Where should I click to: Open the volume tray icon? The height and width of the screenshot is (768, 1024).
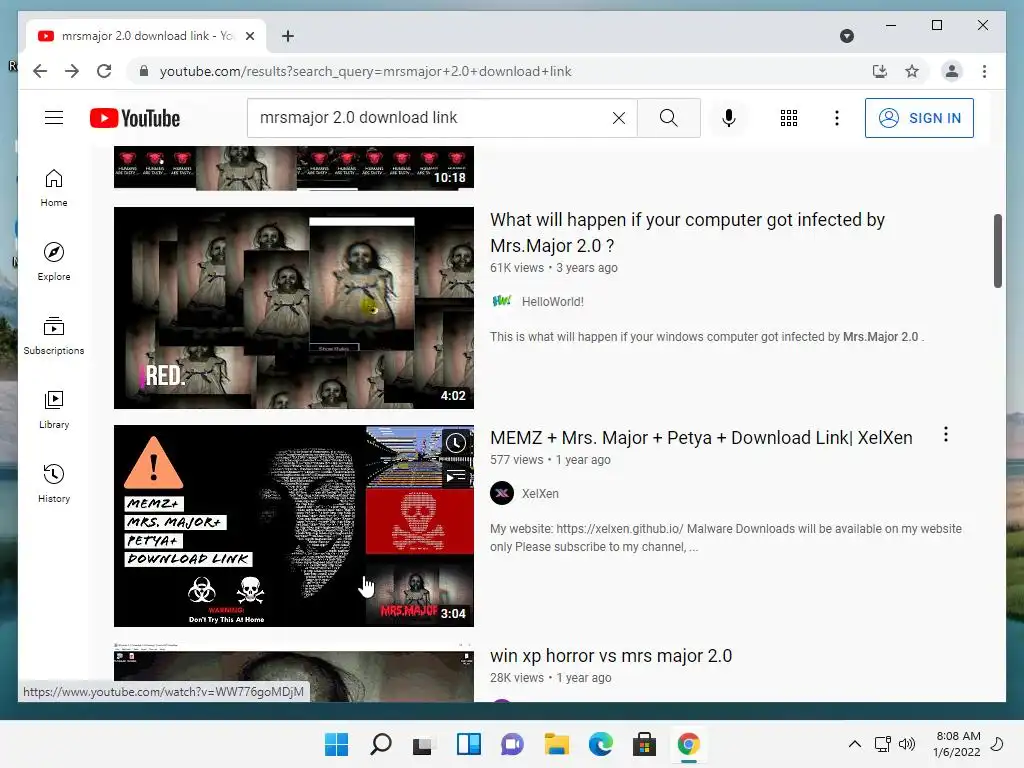[x=906, y=744]
